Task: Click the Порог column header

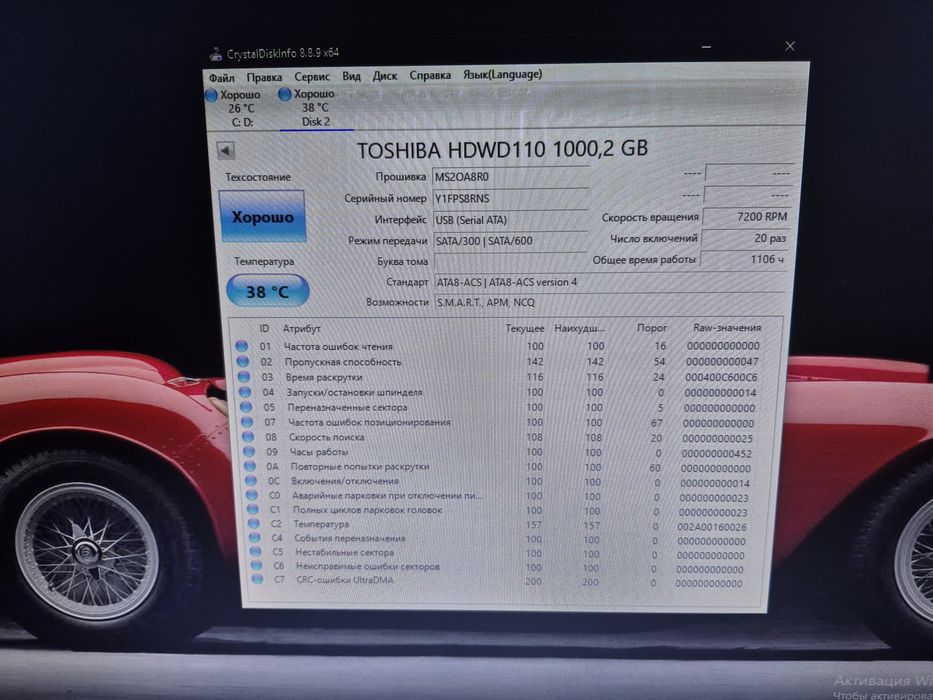Action: [652, 328]
